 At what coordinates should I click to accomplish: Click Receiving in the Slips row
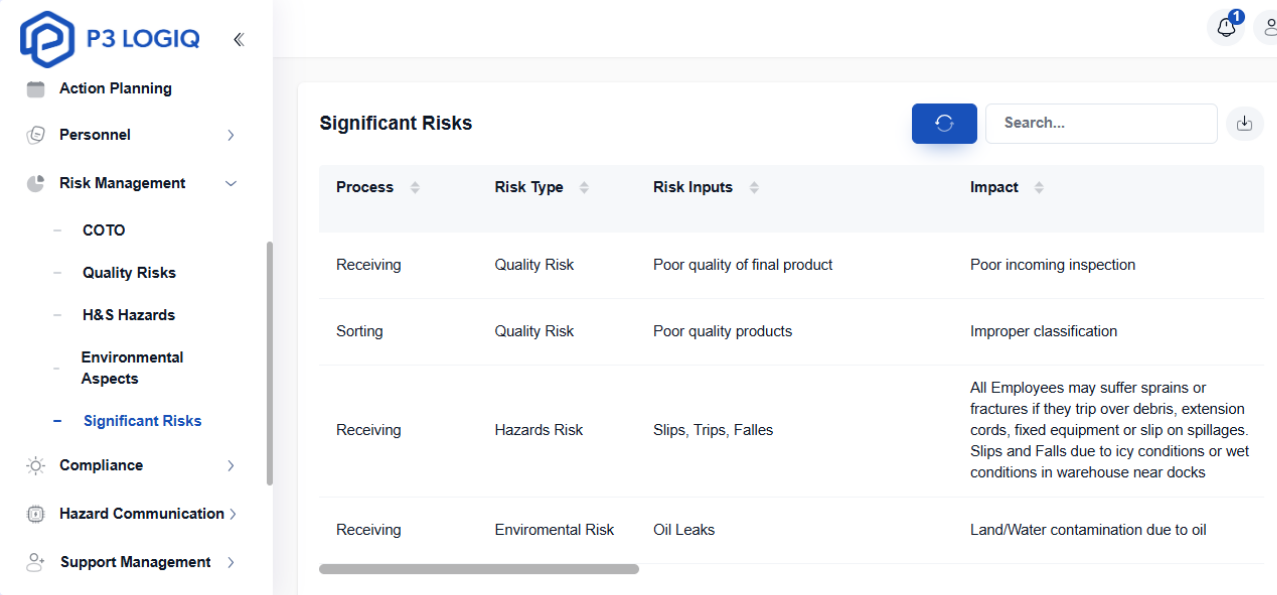pos(368,430)
